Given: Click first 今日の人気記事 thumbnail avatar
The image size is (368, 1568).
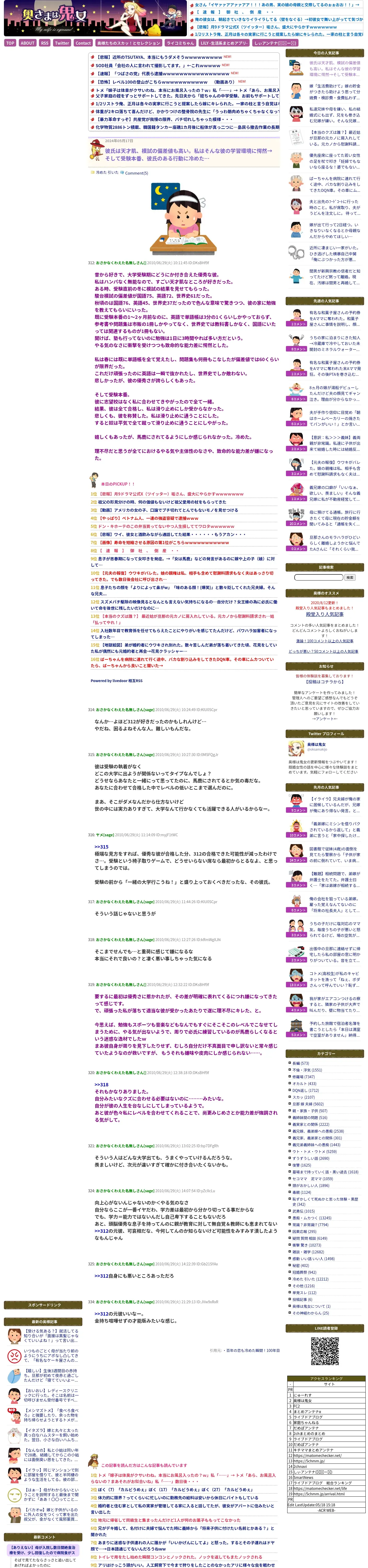Looking at the screenshot, I should pos(296,68).
